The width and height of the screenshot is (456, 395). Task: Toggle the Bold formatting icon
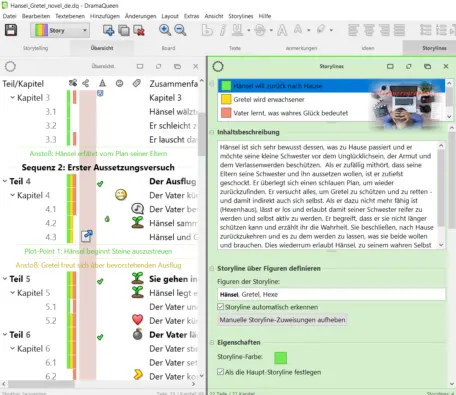pos(207,30)
